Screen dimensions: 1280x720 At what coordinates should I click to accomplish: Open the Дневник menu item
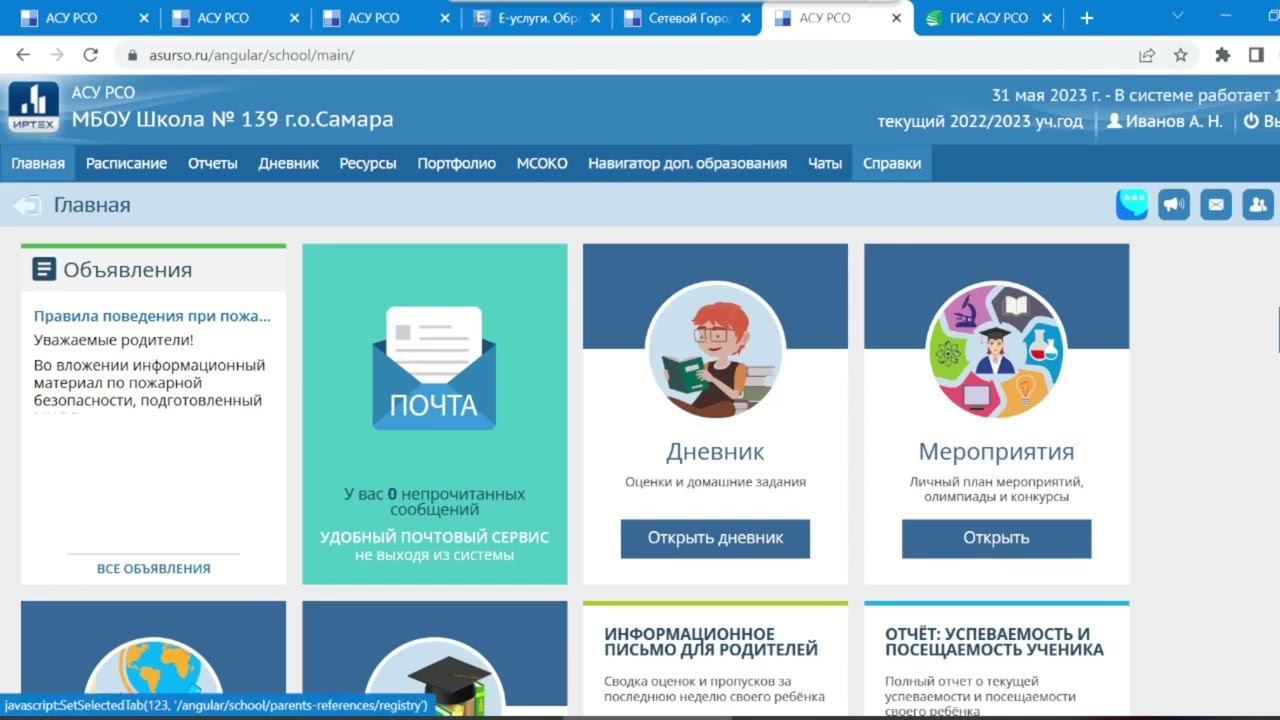tap(289, 163)
